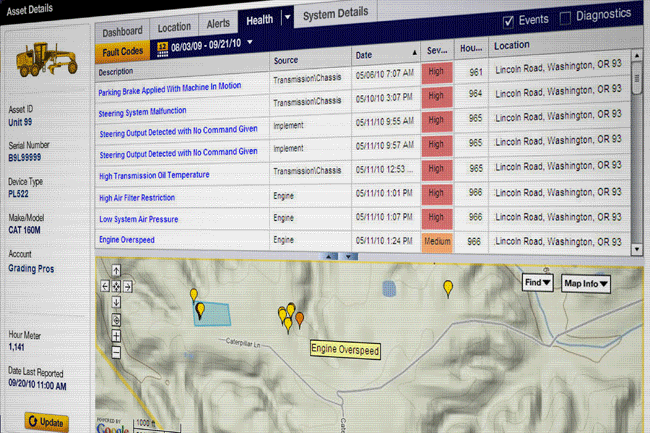Zoom out on the map
Screen dimensions: 650x433
pos(117,353)
